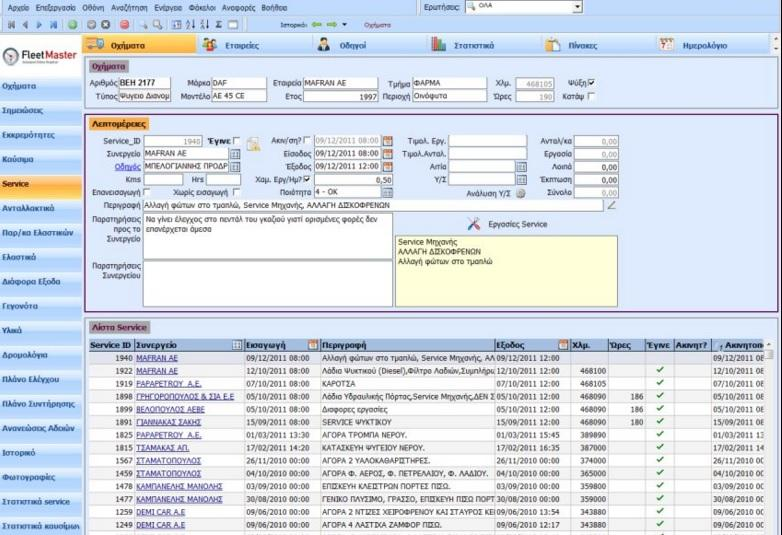Toggle the Κοτάψ checkbox
This screenshot has width=782, height=535.
pos(591,96)
